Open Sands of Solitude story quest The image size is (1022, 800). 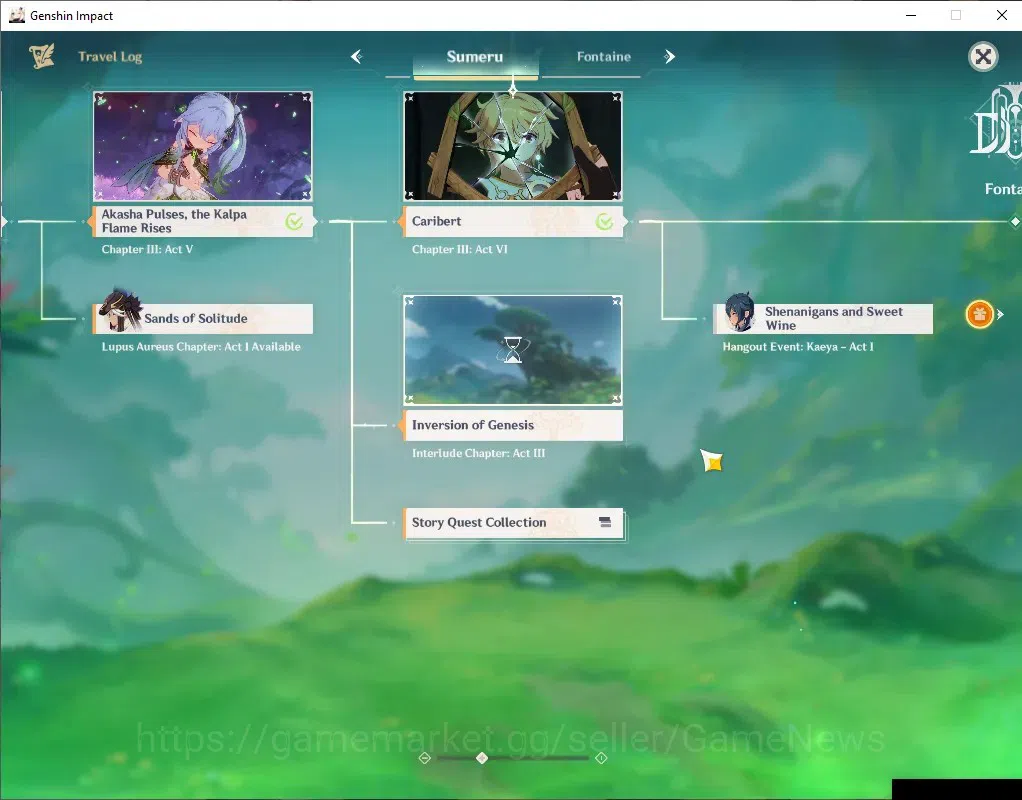(203, 318)
